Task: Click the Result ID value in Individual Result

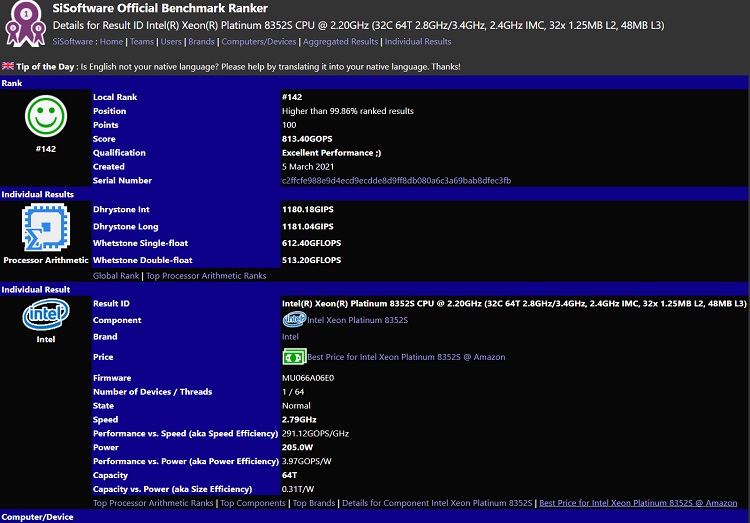Action: point(514,303)
